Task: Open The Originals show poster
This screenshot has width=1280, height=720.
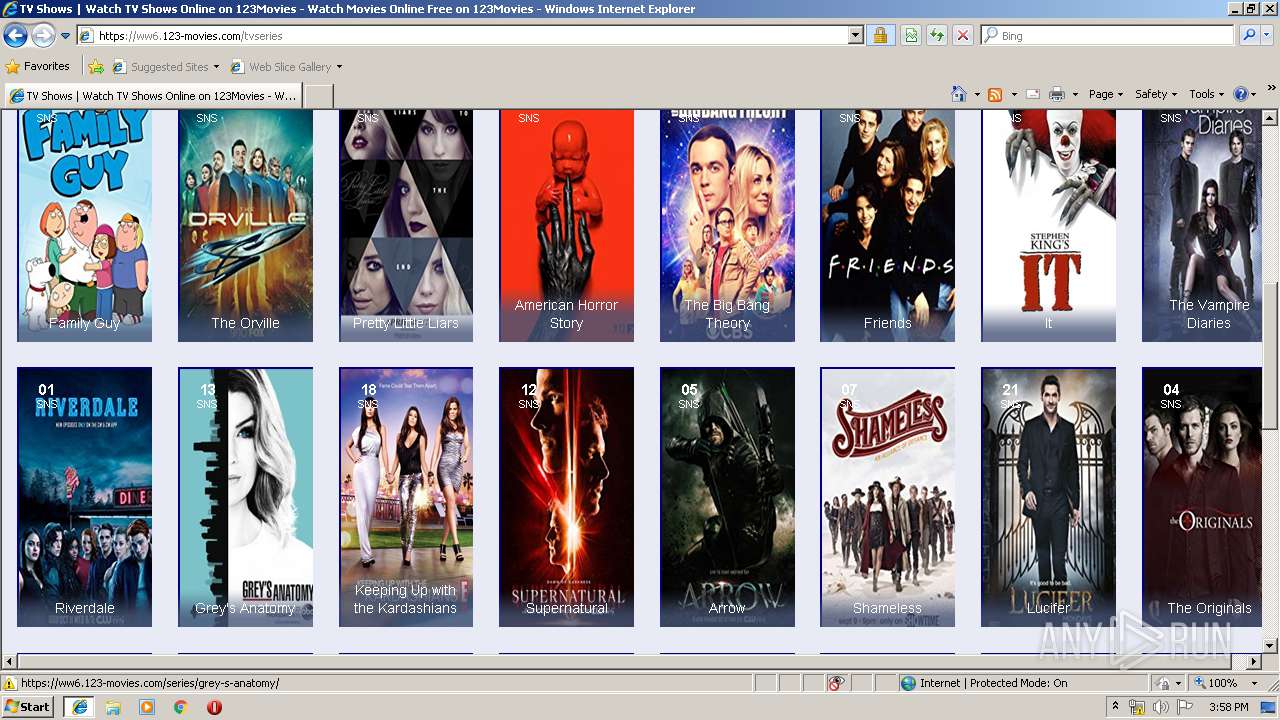Action: (x=1202, y=497)
